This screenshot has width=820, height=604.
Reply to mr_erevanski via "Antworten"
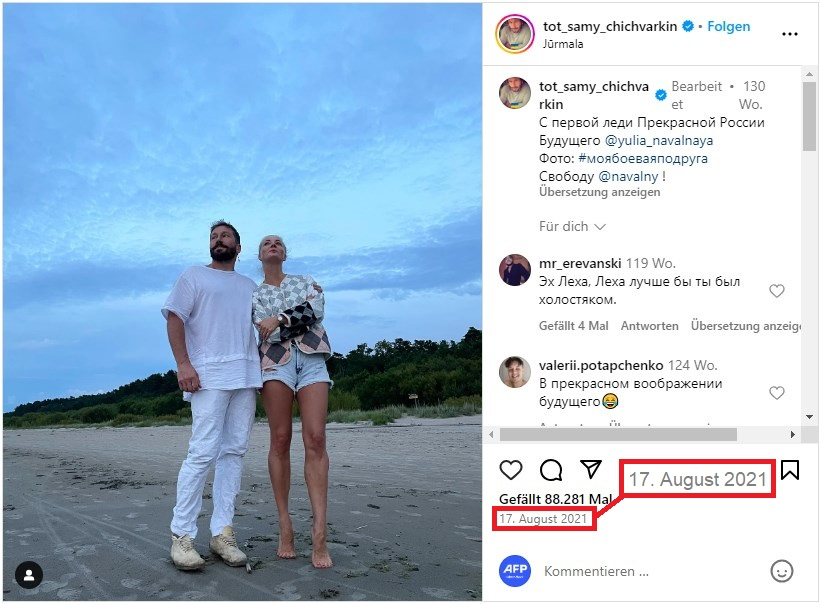click(x=649, y=326)
